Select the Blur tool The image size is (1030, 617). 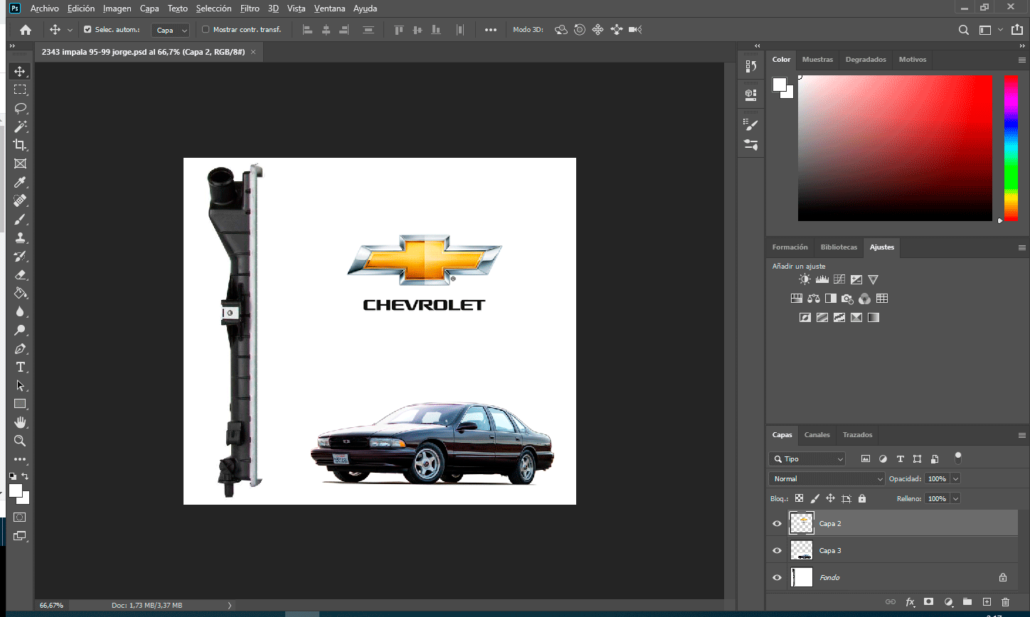click(20, 311)
